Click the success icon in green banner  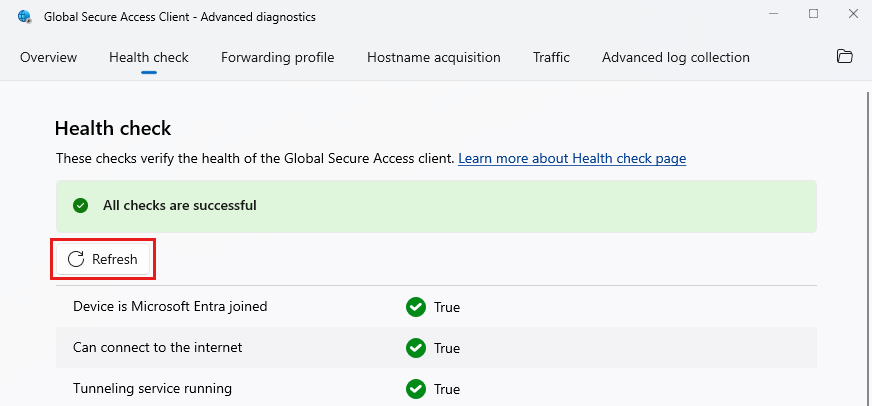tap(81, 206)
